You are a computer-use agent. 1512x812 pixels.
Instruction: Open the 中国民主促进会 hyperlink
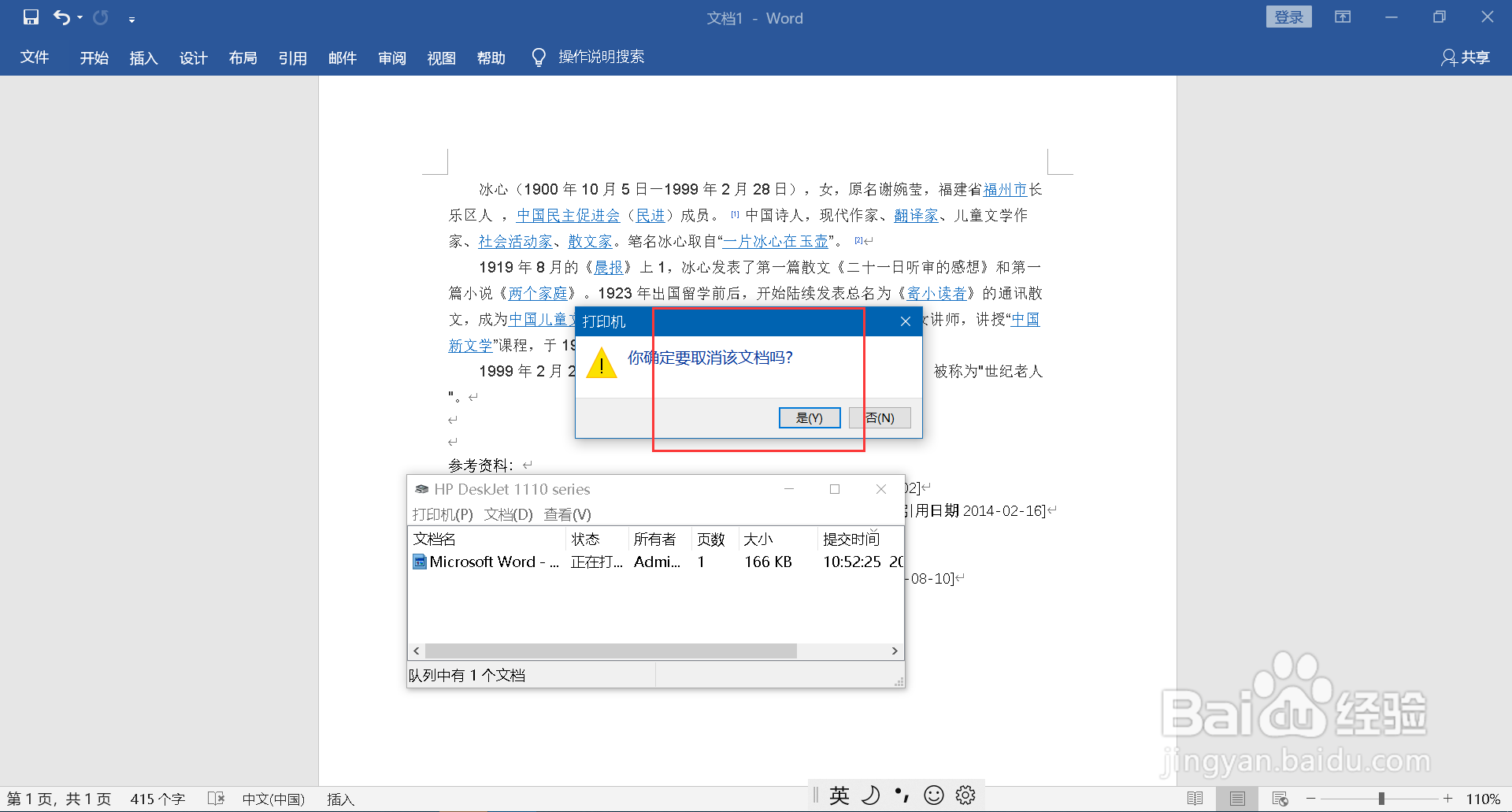point(569,215)
